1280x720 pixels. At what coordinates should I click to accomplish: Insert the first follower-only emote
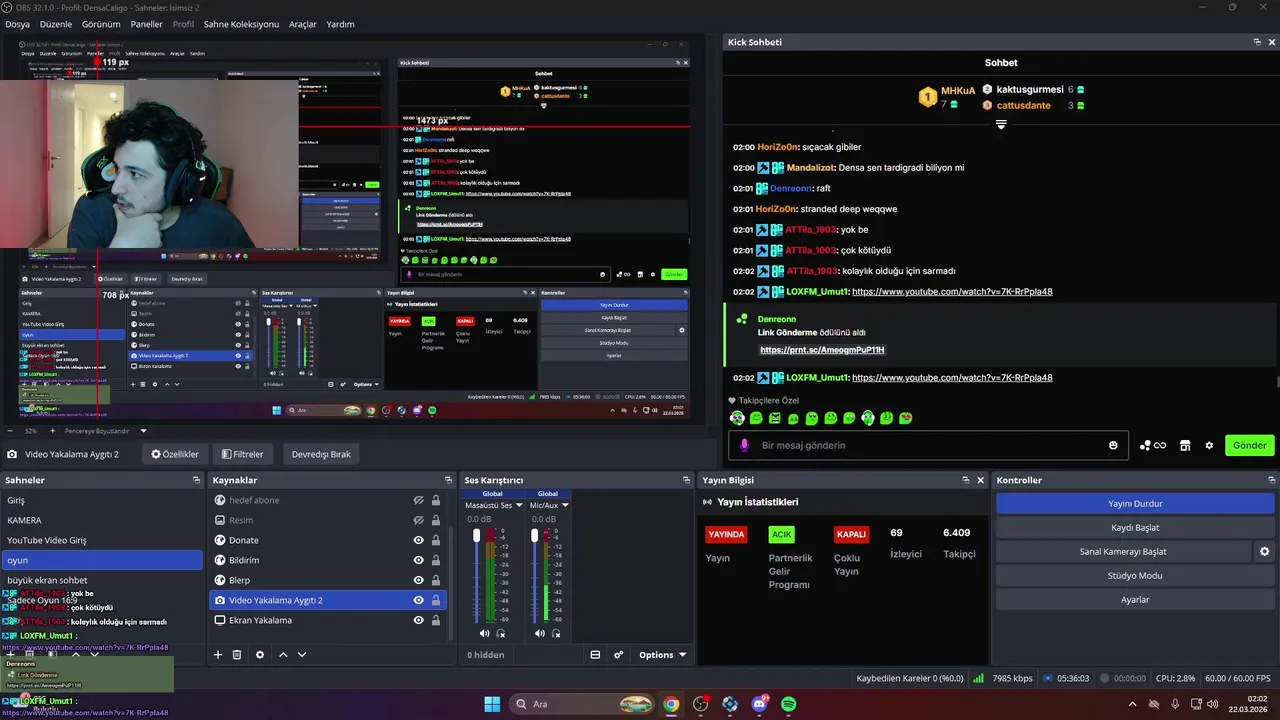point(737,418)
